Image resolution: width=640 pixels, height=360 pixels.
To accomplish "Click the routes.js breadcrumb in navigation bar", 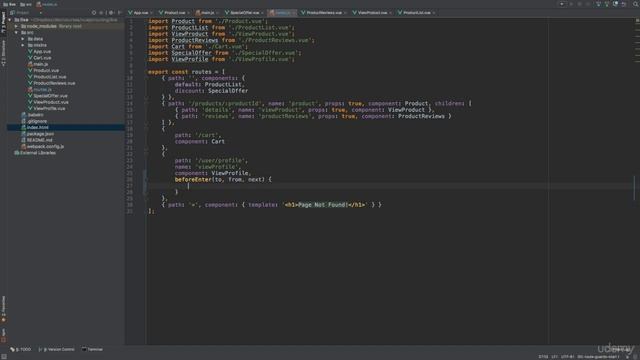I will coord(47,4).
